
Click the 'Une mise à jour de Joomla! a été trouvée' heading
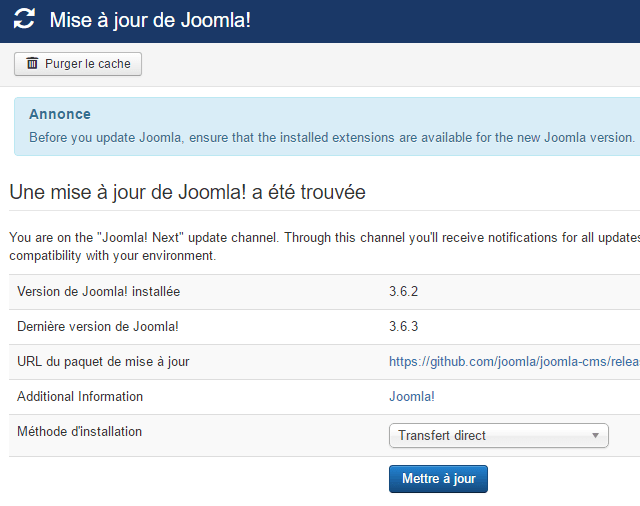(x=187, y=192)
